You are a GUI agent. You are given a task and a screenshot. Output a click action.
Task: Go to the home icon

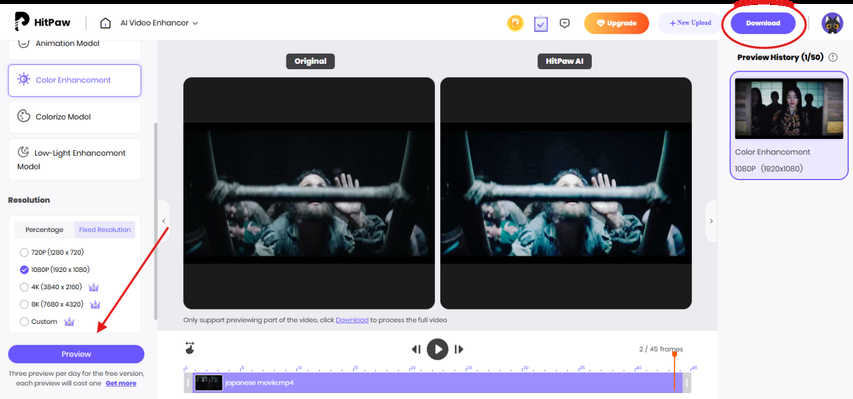tap(105, 23)
